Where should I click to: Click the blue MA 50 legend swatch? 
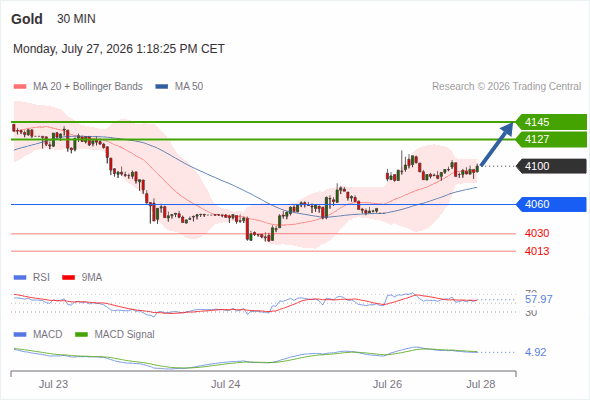(161, 87)
